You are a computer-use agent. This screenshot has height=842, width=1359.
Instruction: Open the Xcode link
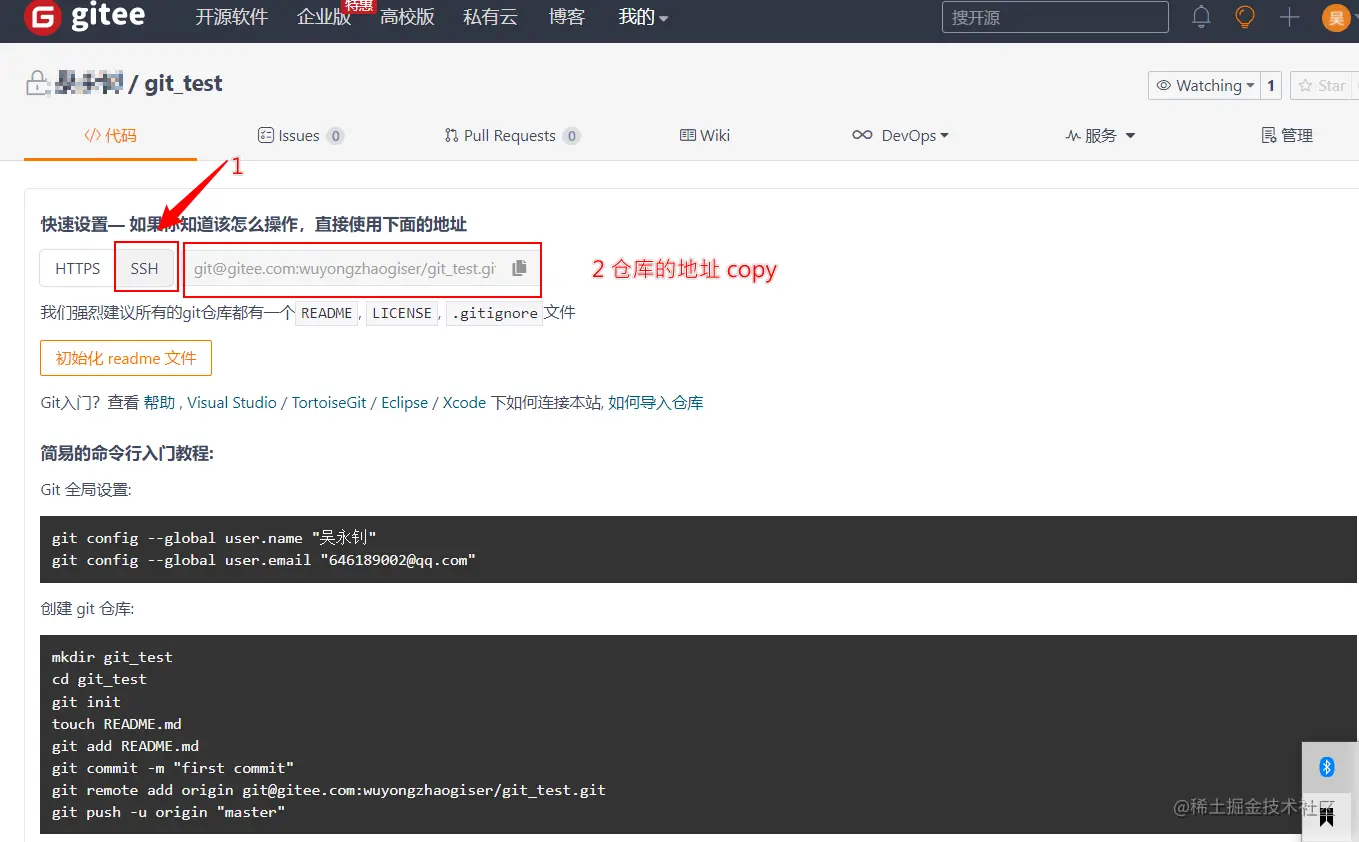464,402
